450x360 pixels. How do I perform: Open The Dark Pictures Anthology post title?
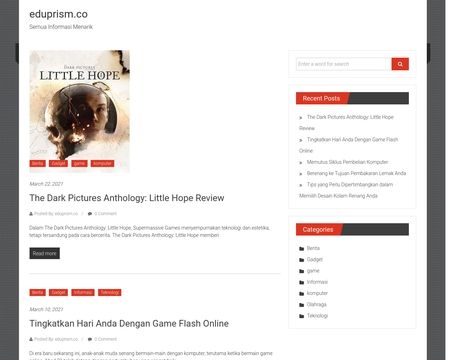tap(127, 198)
